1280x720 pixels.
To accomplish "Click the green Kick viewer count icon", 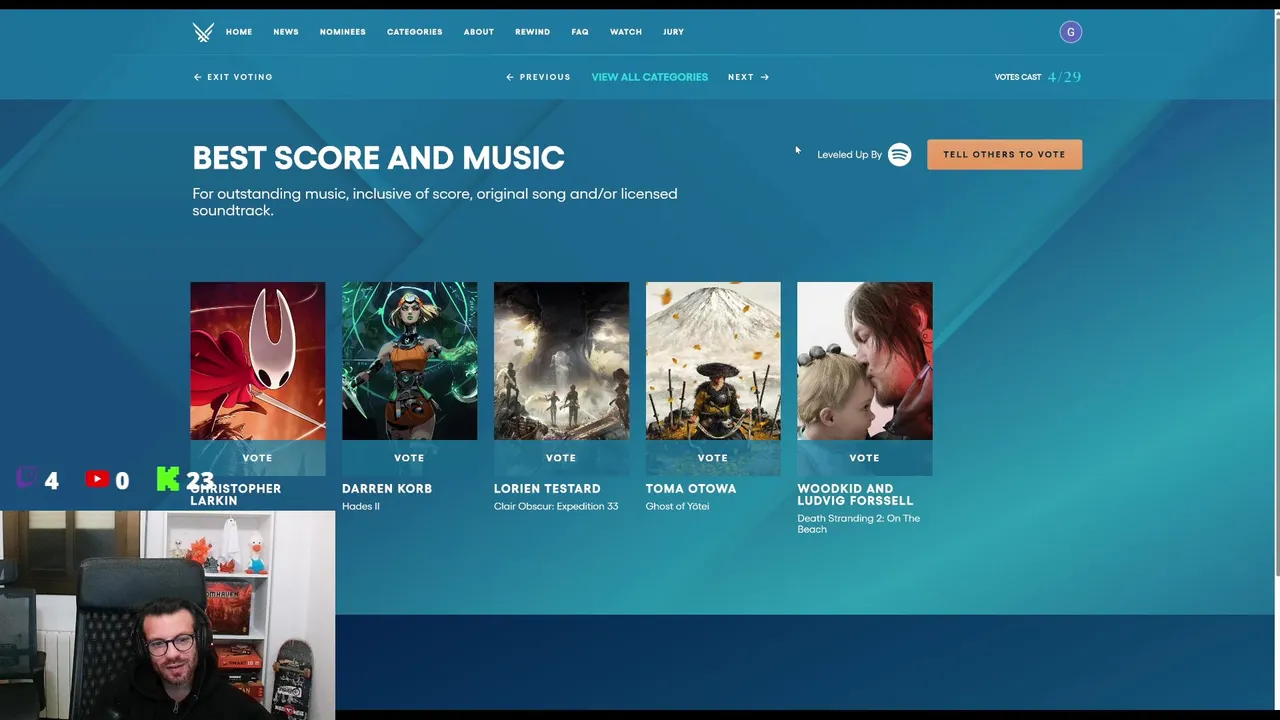I will click(x=168, y=479).
